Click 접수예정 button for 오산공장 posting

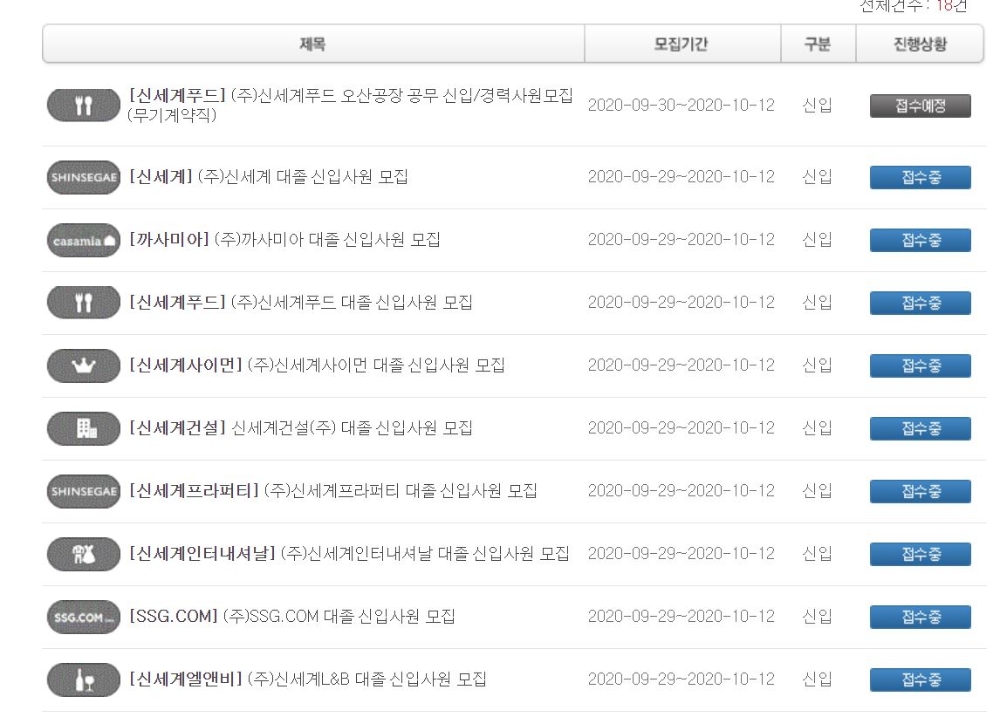[x=920, y=106]
